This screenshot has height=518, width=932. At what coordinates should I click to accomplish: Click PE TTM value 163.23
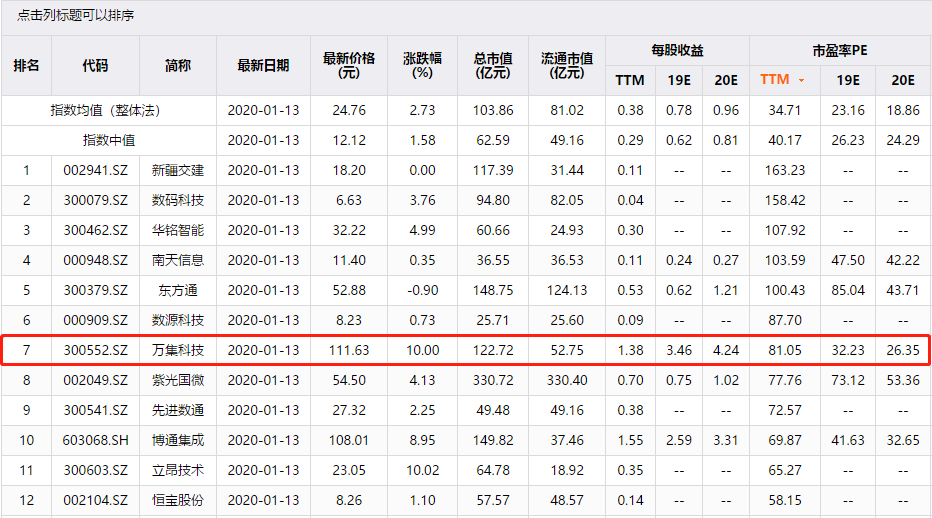[785, 171]
